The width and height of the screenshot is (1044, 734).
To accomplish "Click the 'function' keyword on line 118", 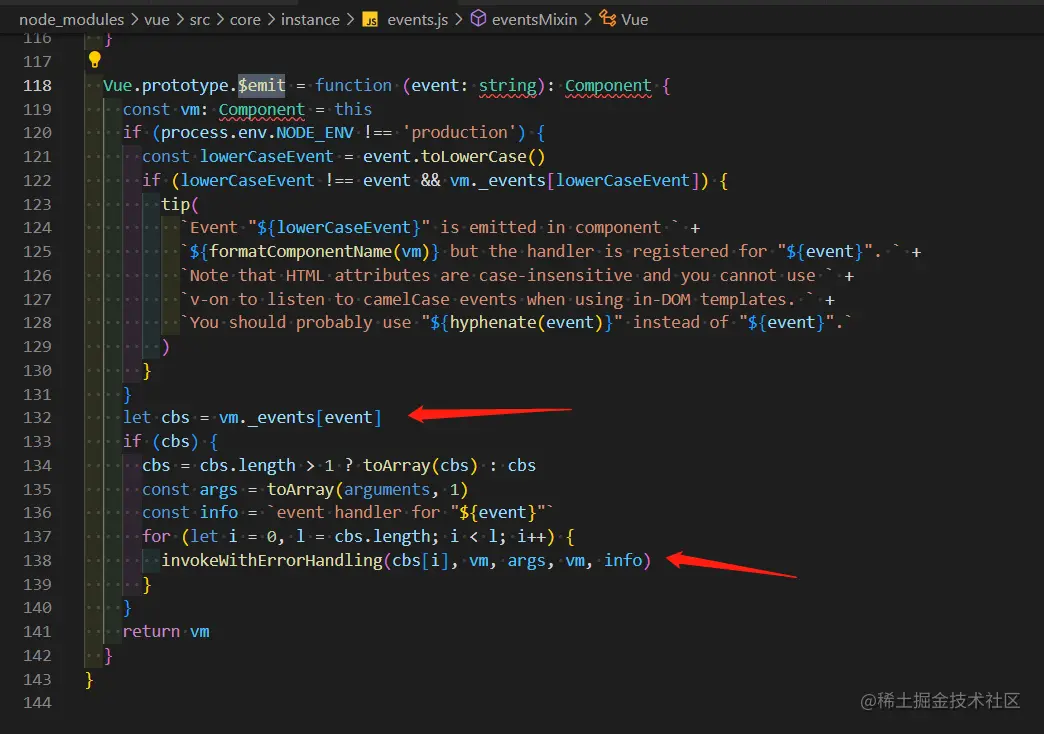I will click(354, 85).
